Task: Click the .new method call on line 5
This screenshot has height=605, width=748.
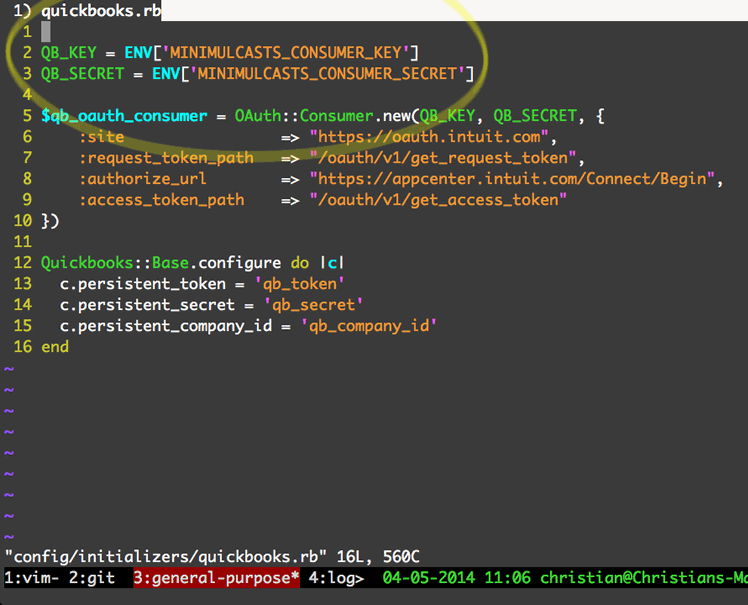Action: [x=392, y=116]
